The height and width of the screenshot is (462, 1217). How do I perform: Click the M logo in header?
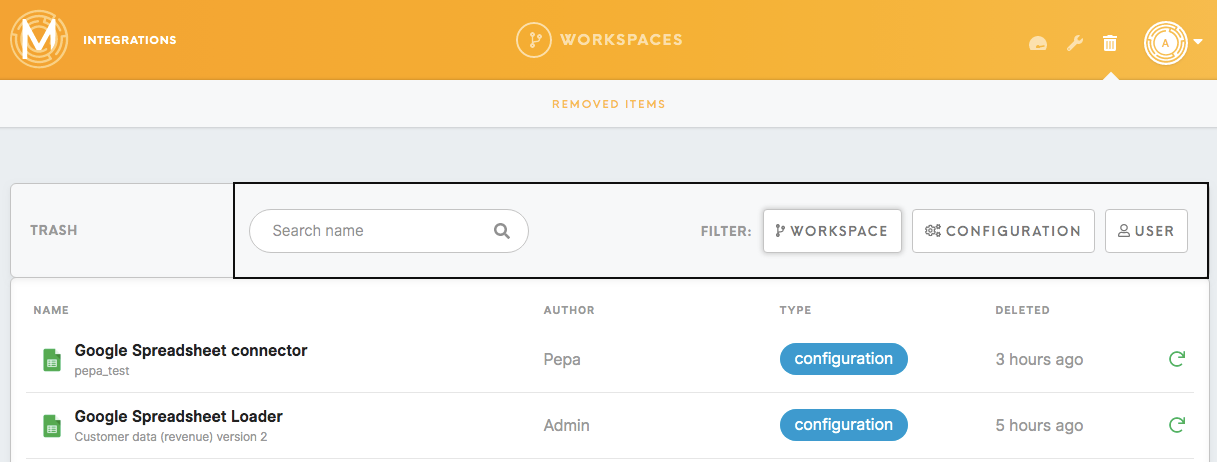(38, 40)
